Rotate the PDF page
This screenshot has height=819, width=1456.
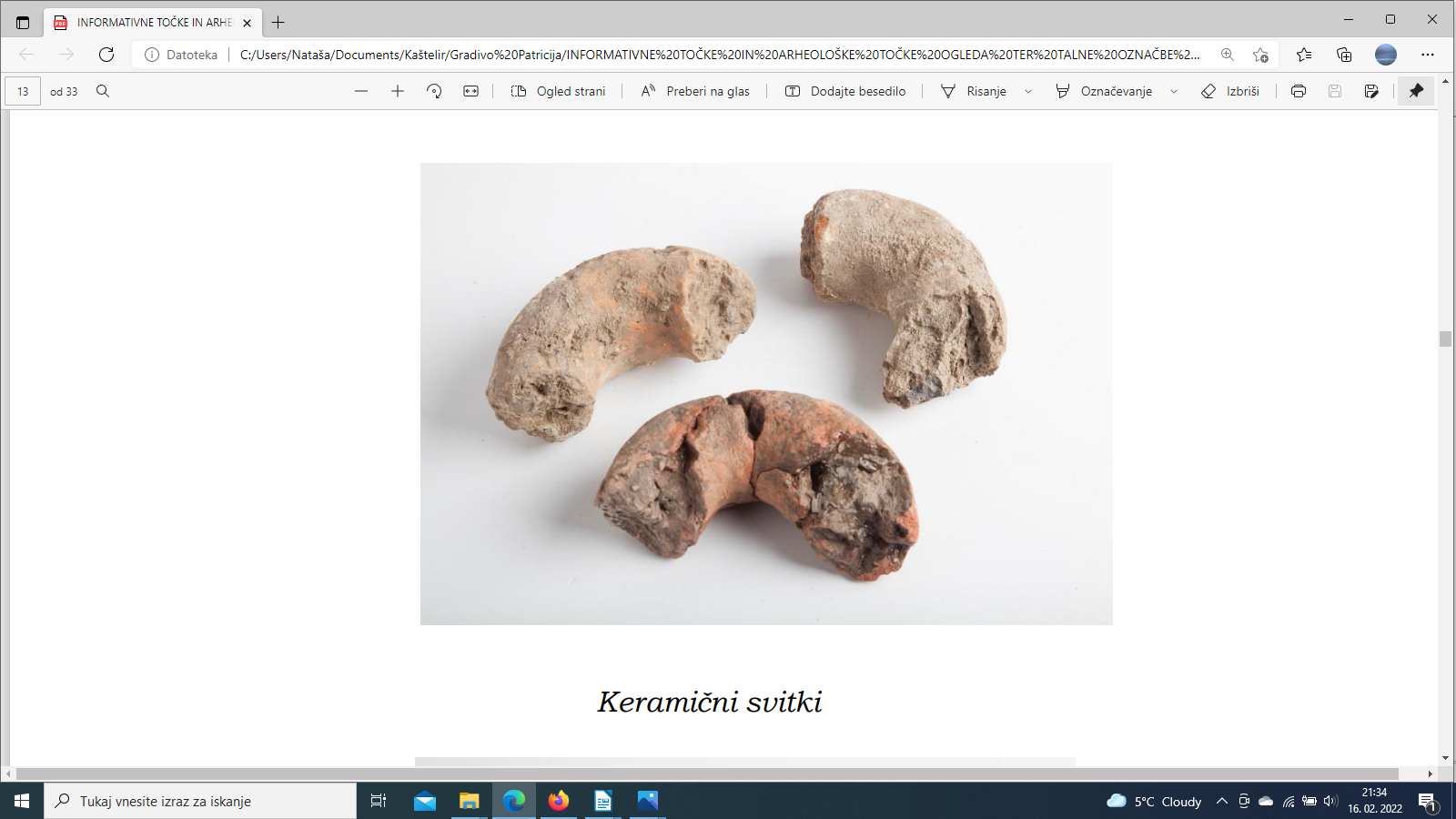pyautogui.click(x=434, y=91)
